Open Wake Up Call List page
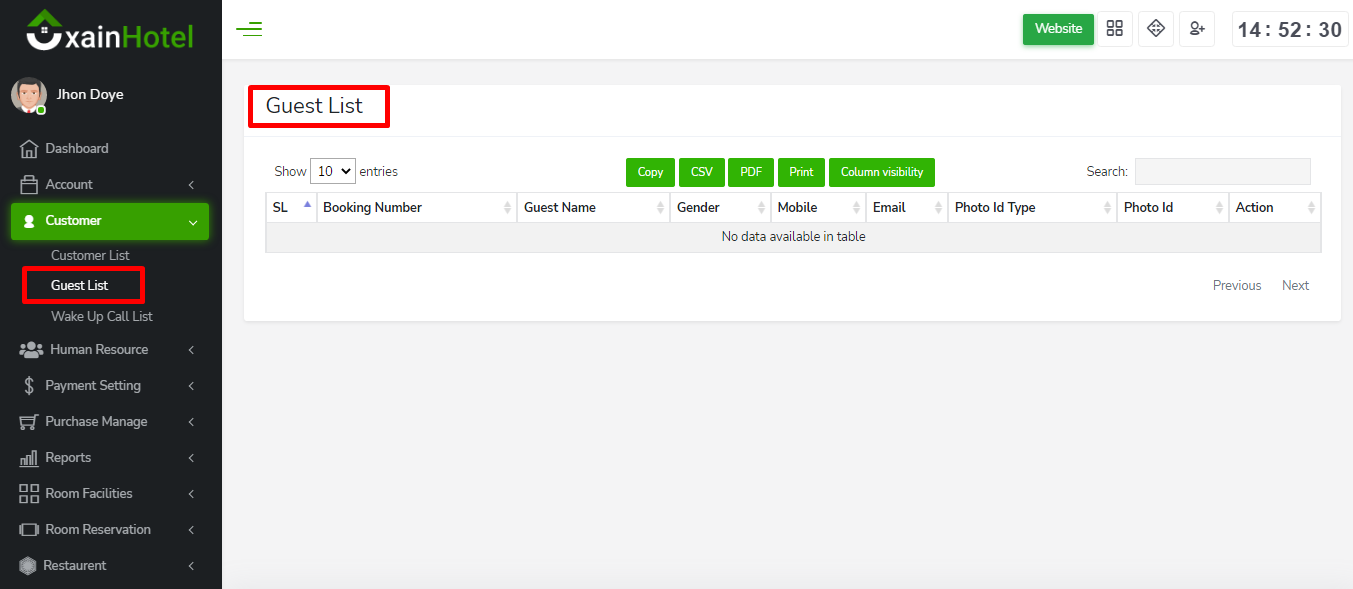Screen dimensions: 1353x589 point(102,317)
